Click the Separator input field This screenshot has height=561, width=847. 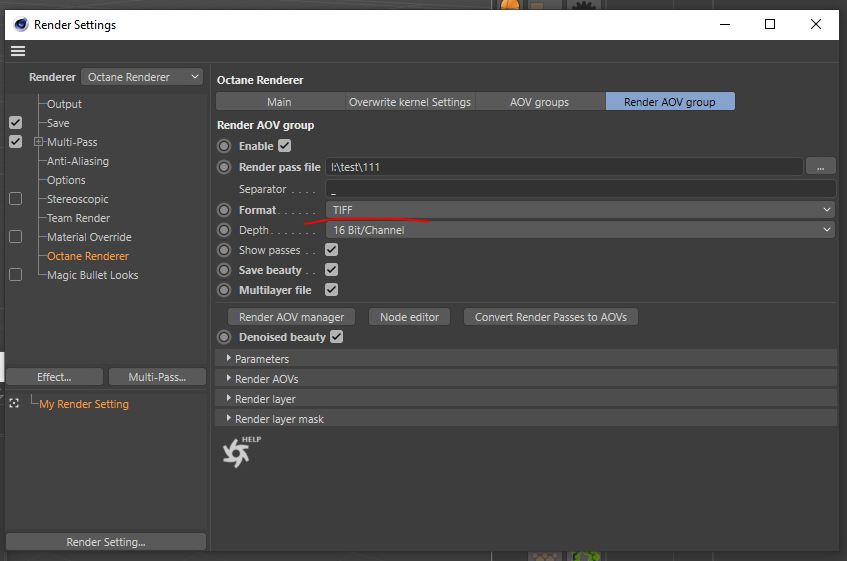point(581,189)
